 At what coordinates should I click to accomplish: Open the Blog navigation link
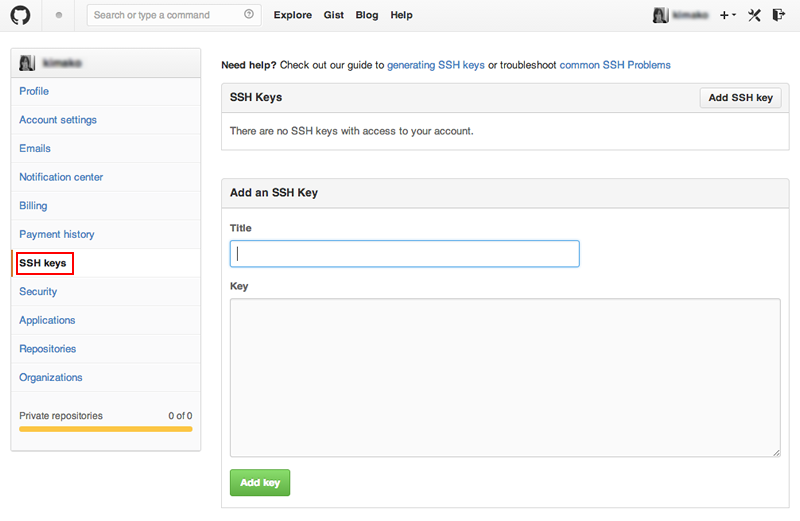367,15
